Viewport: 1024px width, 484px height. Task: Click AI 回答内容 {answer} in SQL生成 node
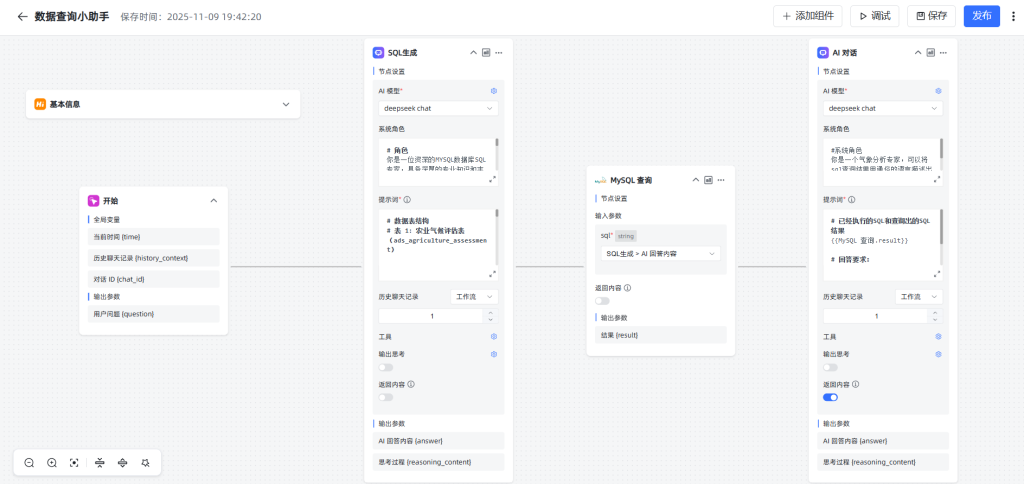click(438, 441)
